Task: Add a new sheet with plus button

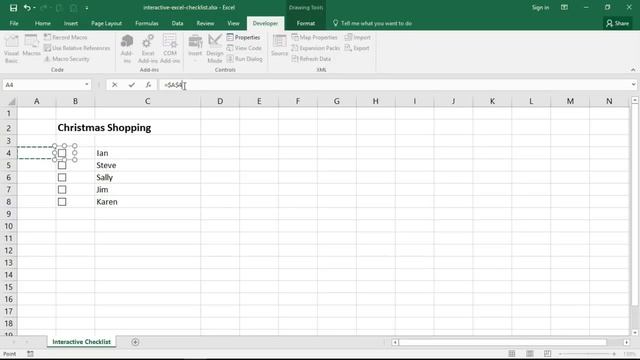Action: coord(135,342)
